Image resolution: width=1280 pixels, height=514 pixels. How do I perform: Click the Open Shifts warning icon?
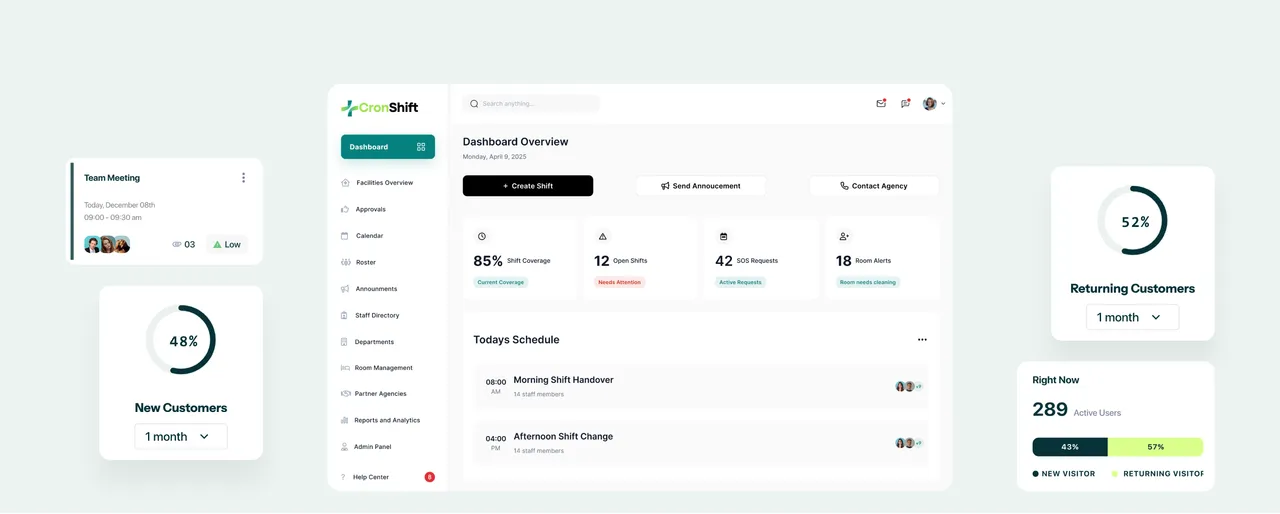[602, 237]
